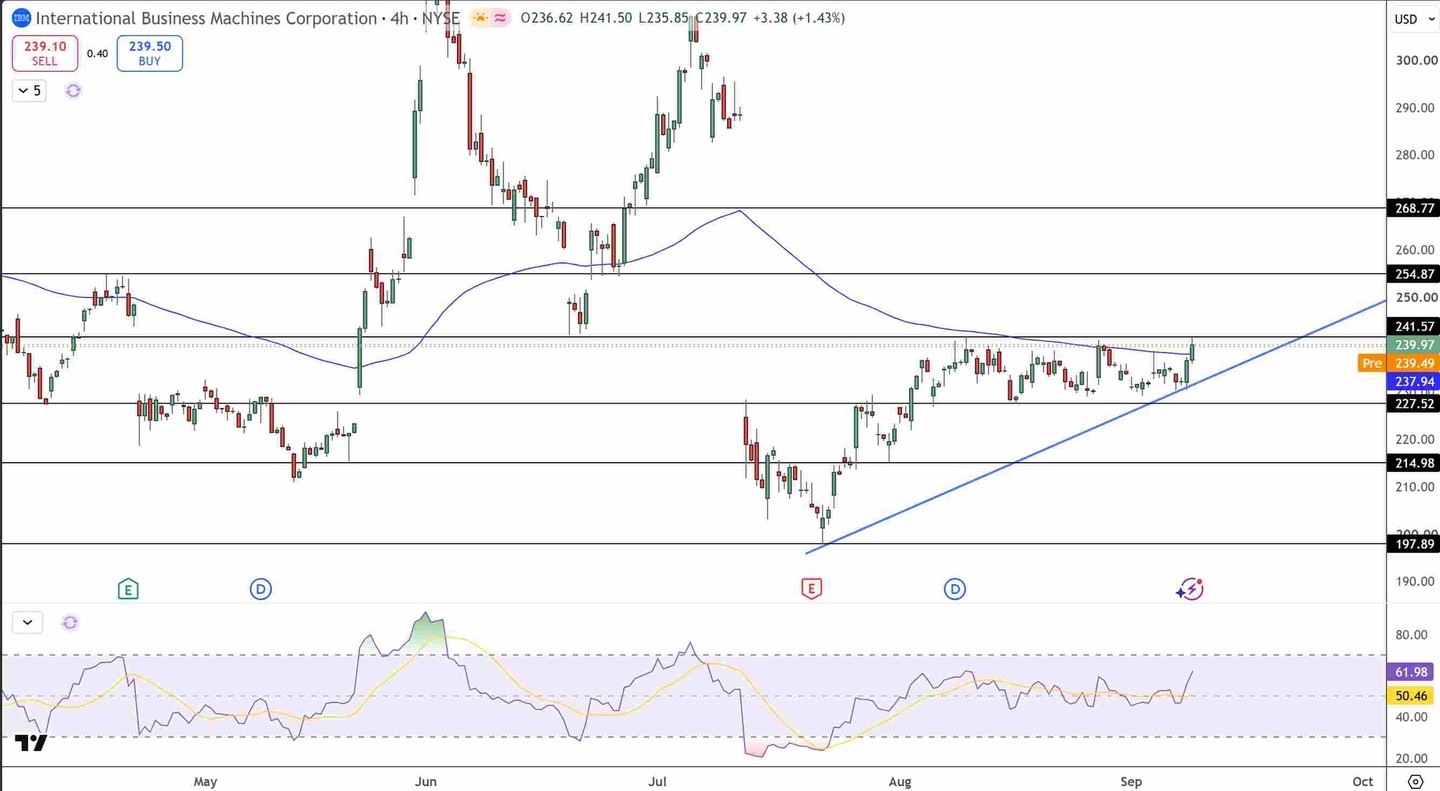Viewport: 1440px width, 791px height.
Task: Click the IBM logo icon in header
Action: (20, 18)
